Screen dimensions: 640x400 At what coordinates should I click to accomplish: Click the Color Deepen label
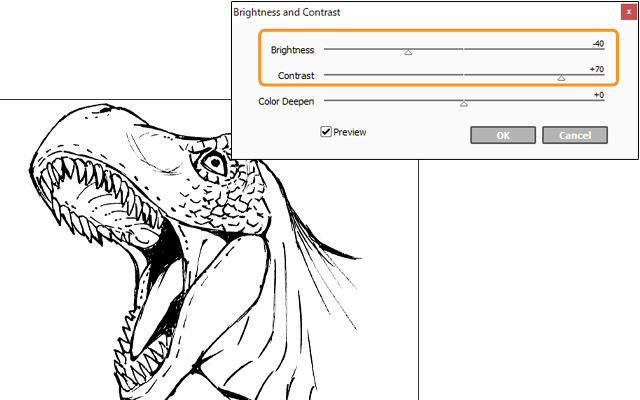point(286,101)
